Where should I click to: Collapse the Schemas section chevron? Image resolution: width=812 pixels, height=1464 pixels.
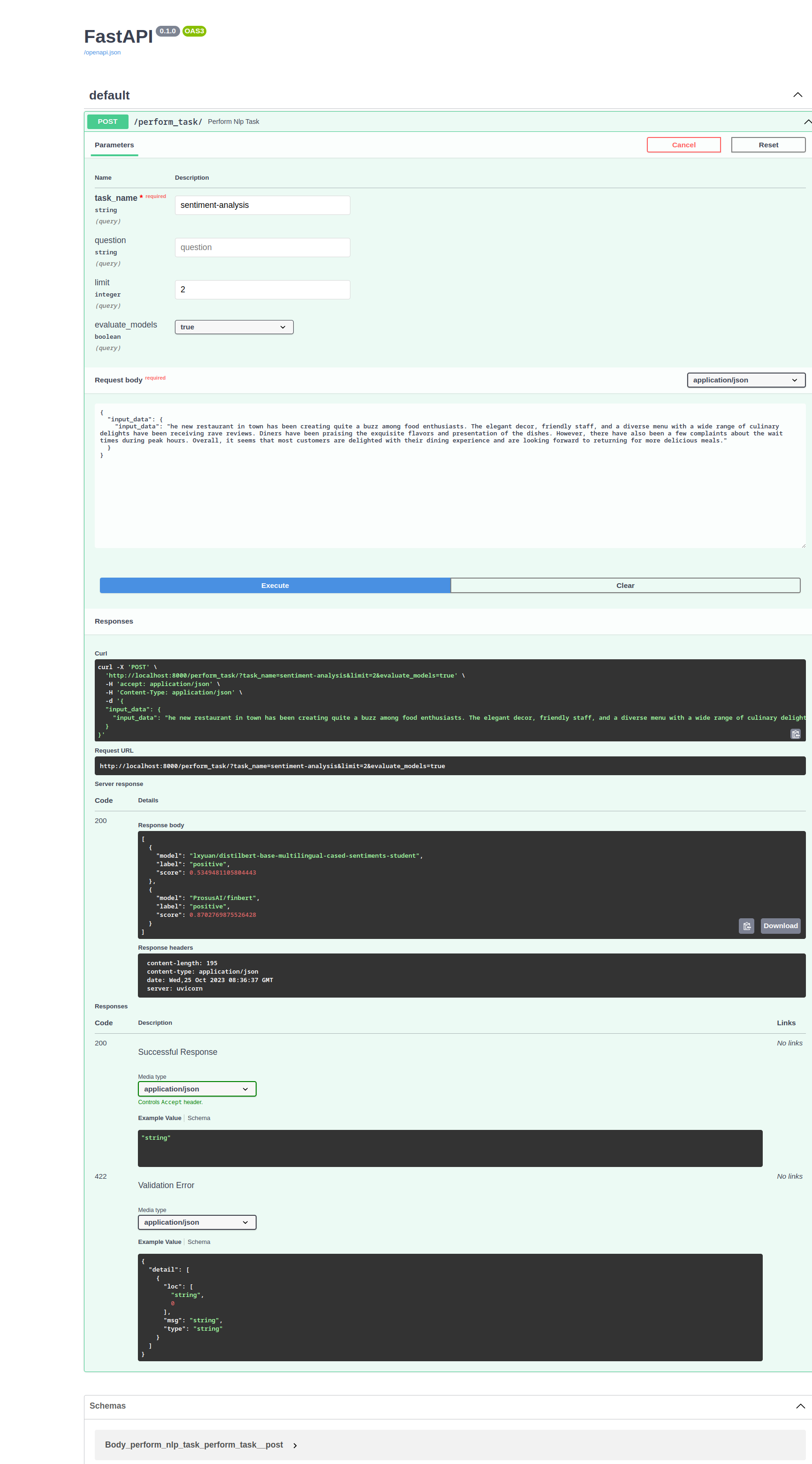[800, 1406]
